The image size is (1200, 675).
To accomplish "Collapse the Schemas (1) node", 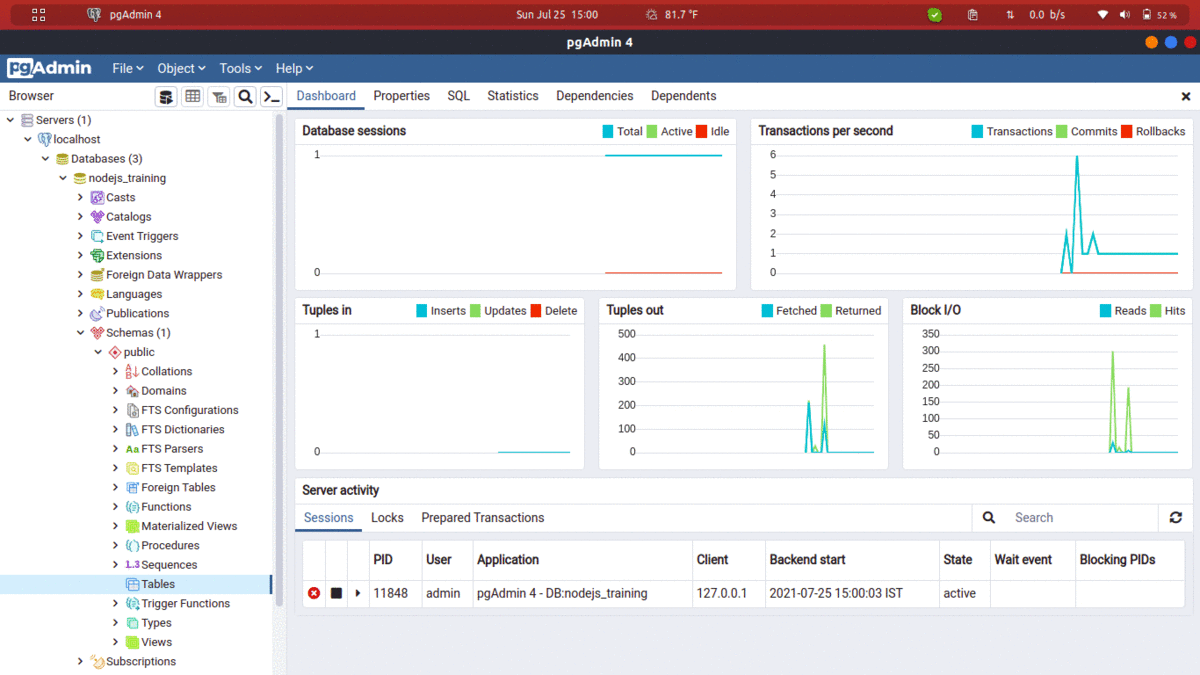I will pyautogui.click(x=81, y=333).
